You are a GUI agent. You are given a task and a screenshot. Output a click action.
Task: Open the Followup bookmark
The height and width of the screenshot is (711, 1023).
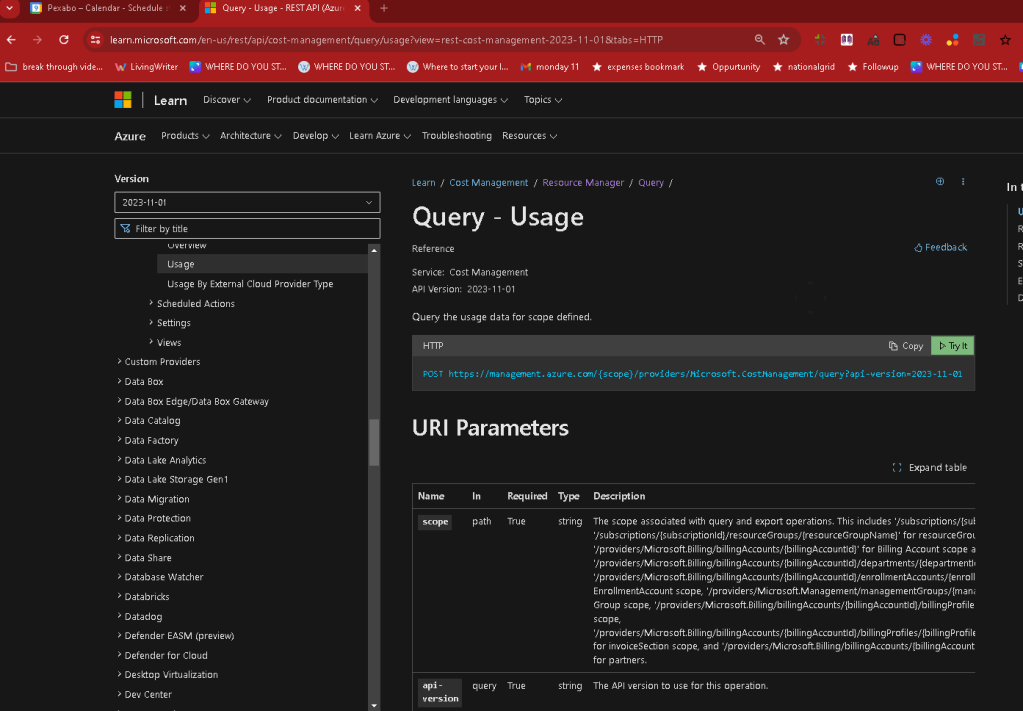coord(873,67)
